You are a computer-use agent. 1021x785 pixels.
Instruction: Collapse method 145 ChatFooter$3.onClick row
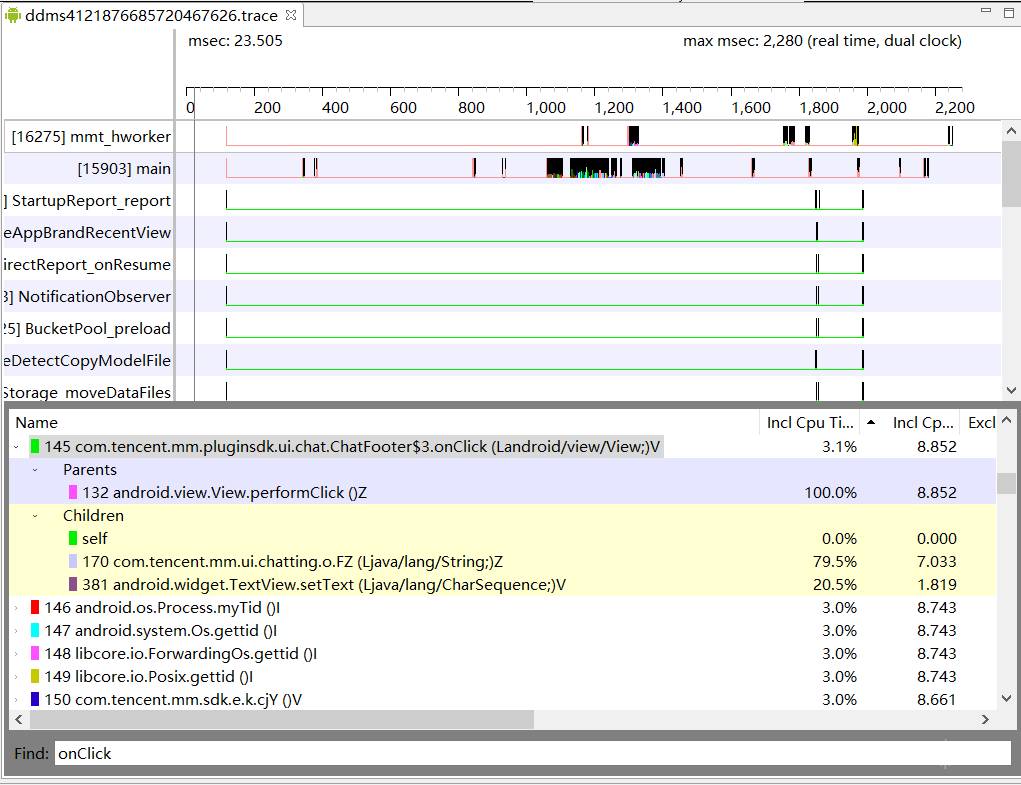[x=16, y=447]
